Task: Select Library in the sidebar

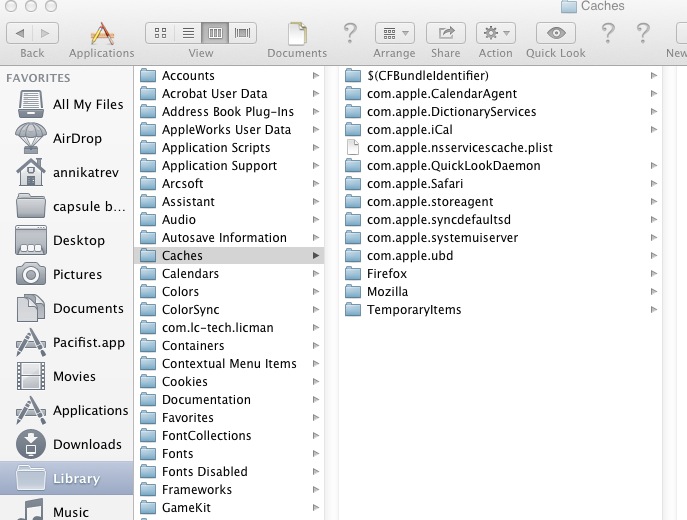Action: [67, 478]
